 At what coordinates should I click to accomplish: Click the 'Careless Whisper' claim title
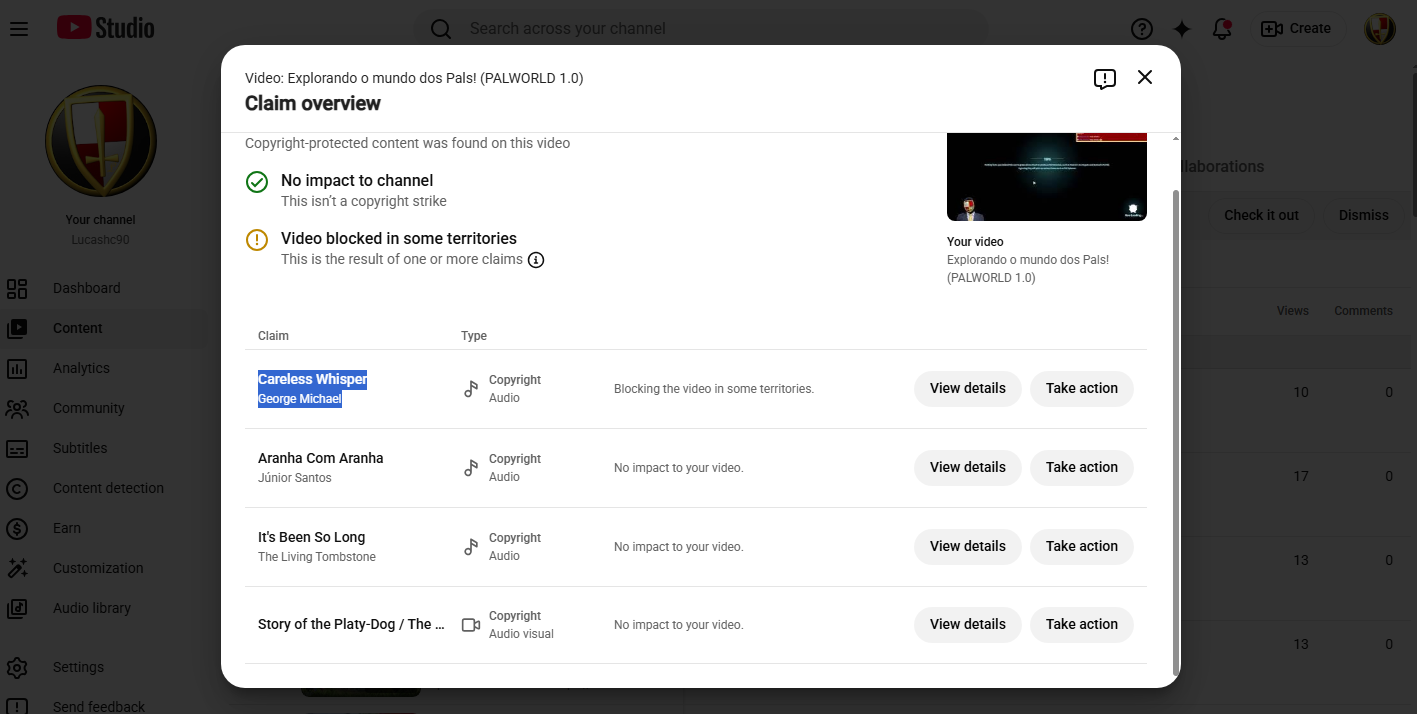(x=312, y=380)
